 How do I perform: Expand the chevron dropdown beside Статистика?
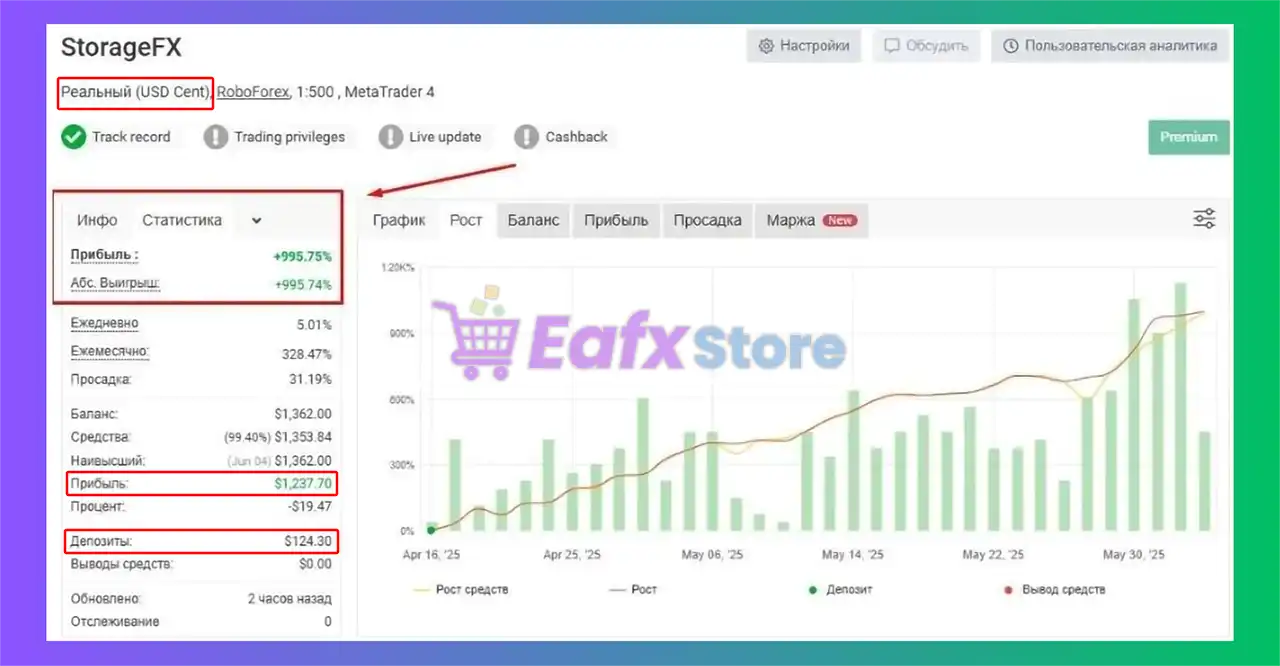click(x=256, y=220)
